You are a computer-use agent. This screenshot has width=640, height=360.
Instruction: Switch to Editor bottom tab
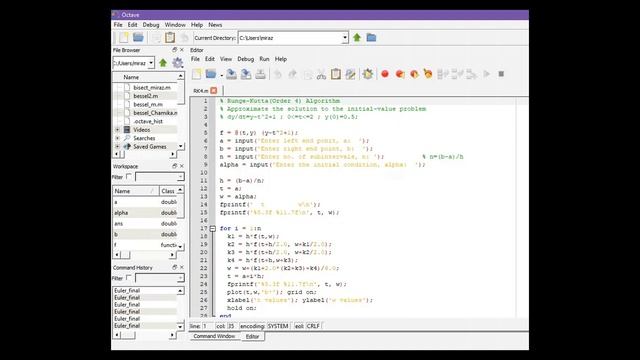(x=252, y=337)
